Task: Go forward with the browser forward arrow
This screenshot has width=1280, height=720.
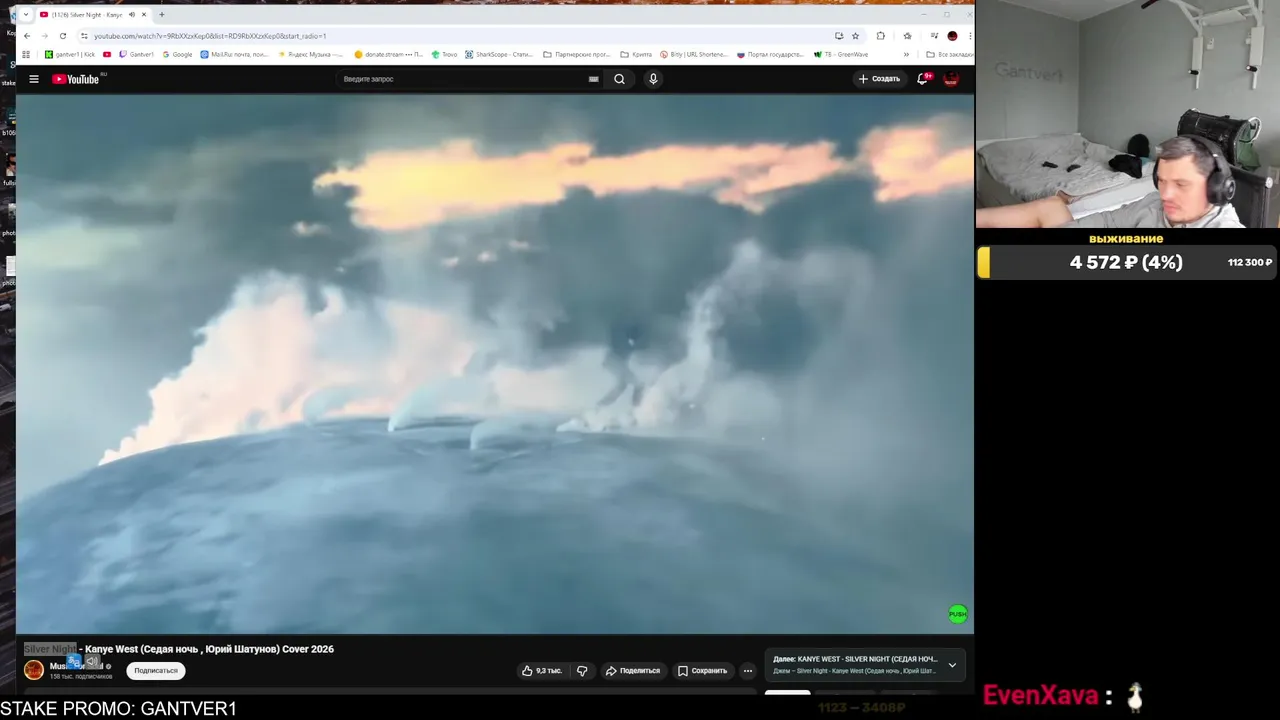Action: 45,36
